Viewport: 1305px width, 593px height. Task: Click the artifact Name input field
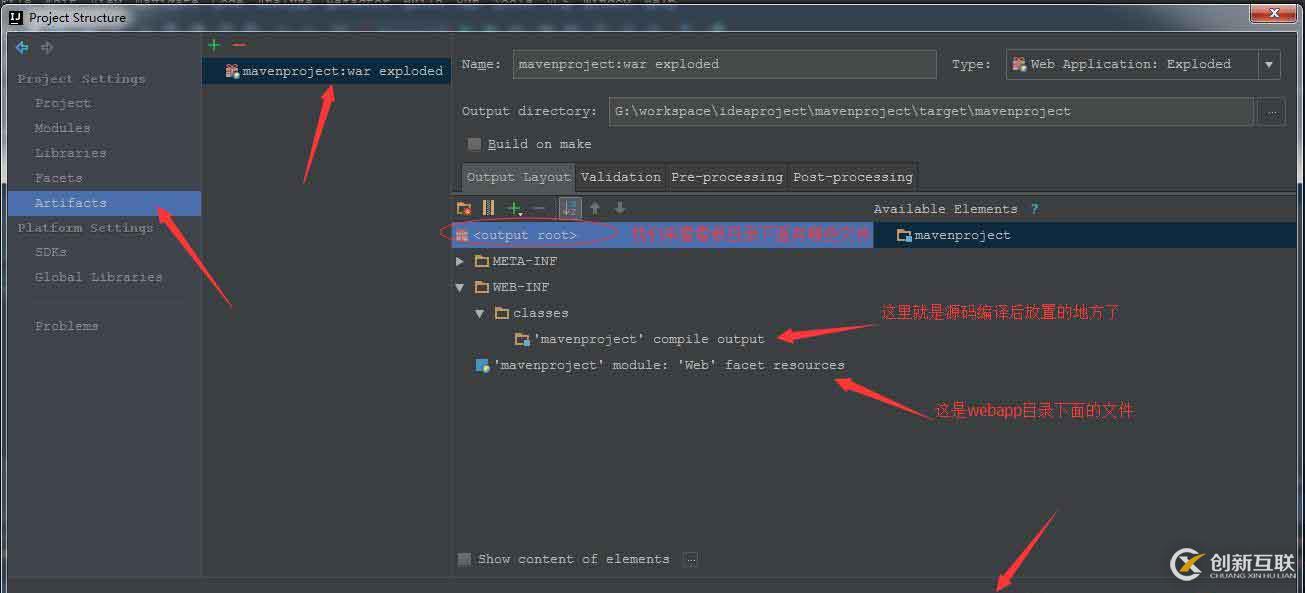click(x=724, y=64)
